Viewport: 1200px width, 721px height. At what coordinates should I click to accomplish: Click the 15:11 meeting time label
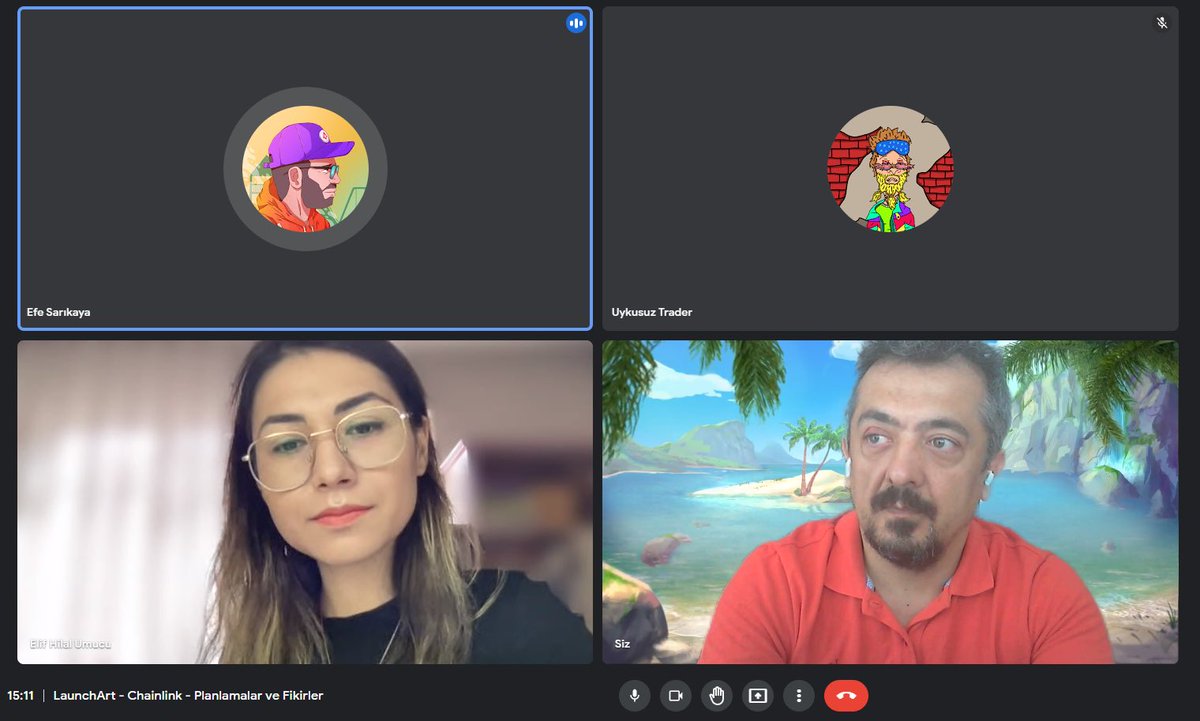(x=22, y=695)
